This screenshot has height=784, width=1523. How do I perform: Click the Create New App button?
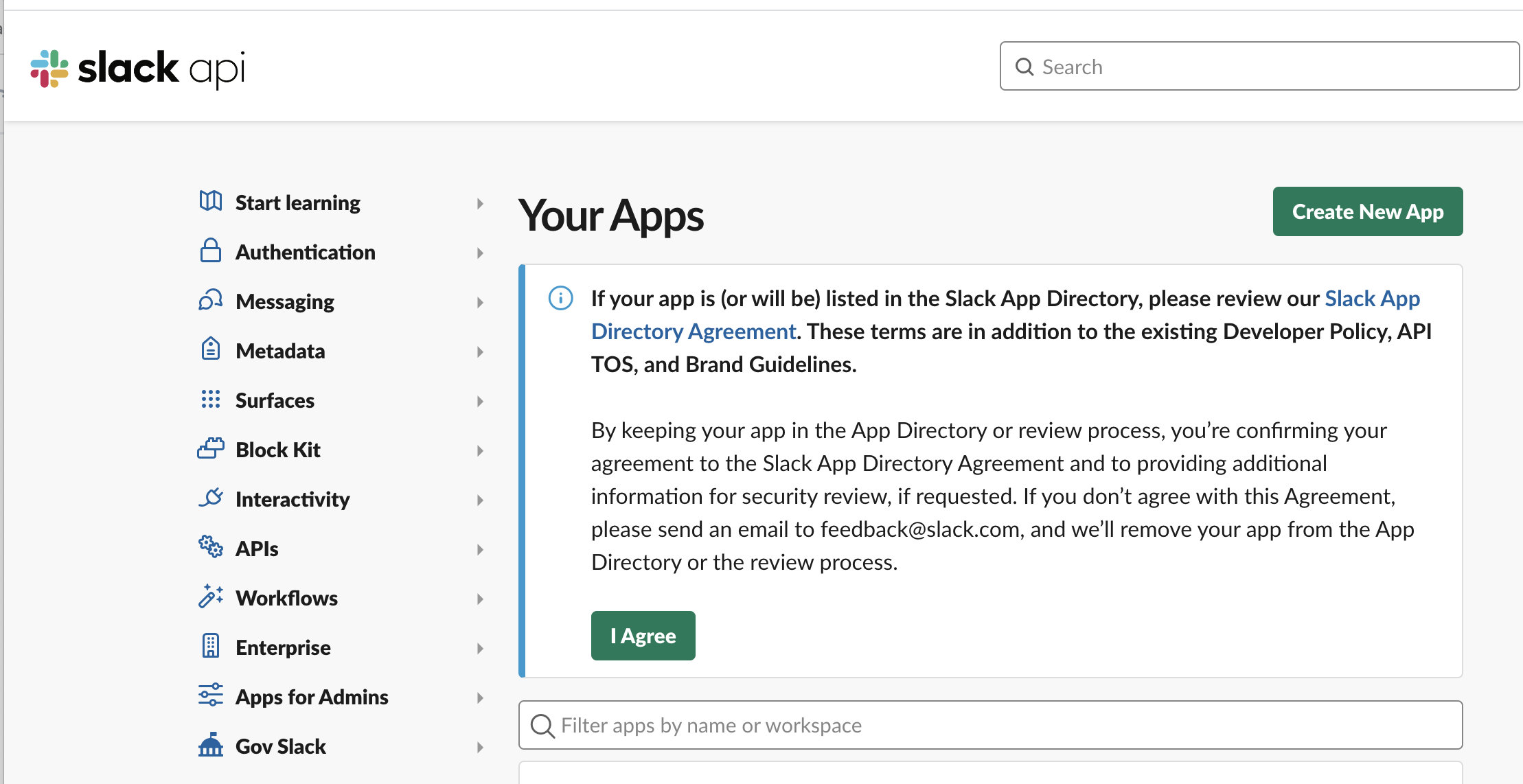(x=1368, y=211)
